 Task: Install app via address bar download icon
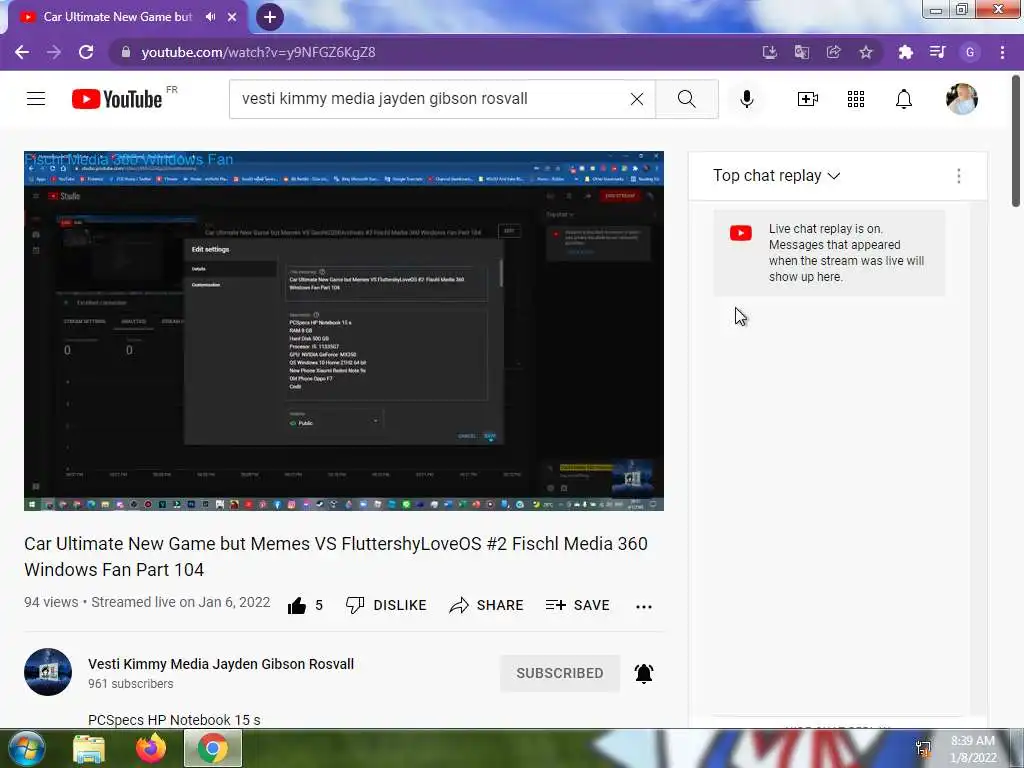tap(769, 52)
